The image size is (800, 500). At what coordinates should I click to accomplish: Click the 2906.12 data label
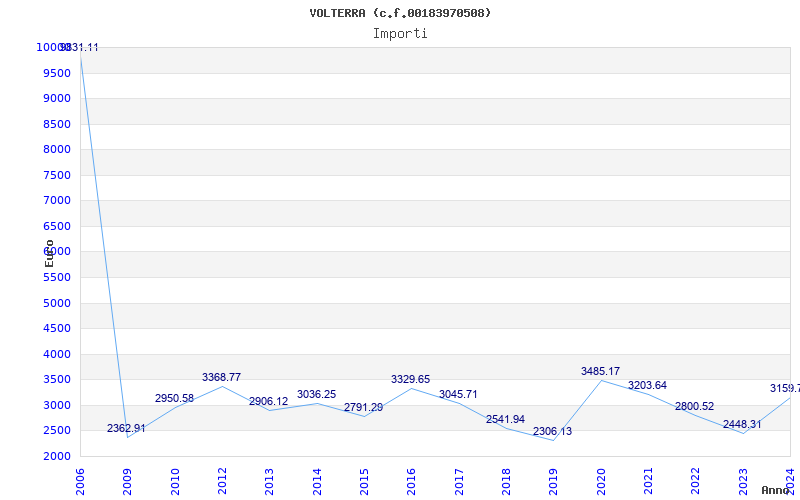point(268,402)
